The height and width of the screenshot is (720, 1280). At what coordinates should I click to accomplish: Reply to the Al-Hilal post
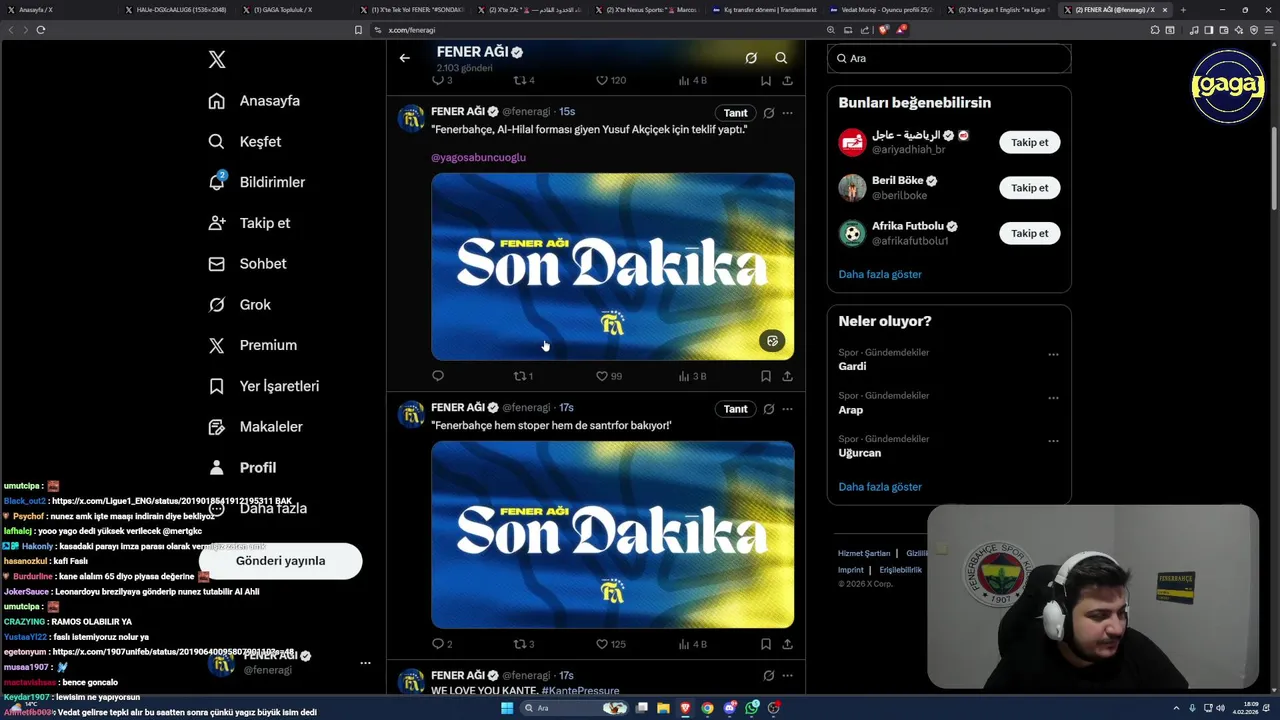point(438,376)
